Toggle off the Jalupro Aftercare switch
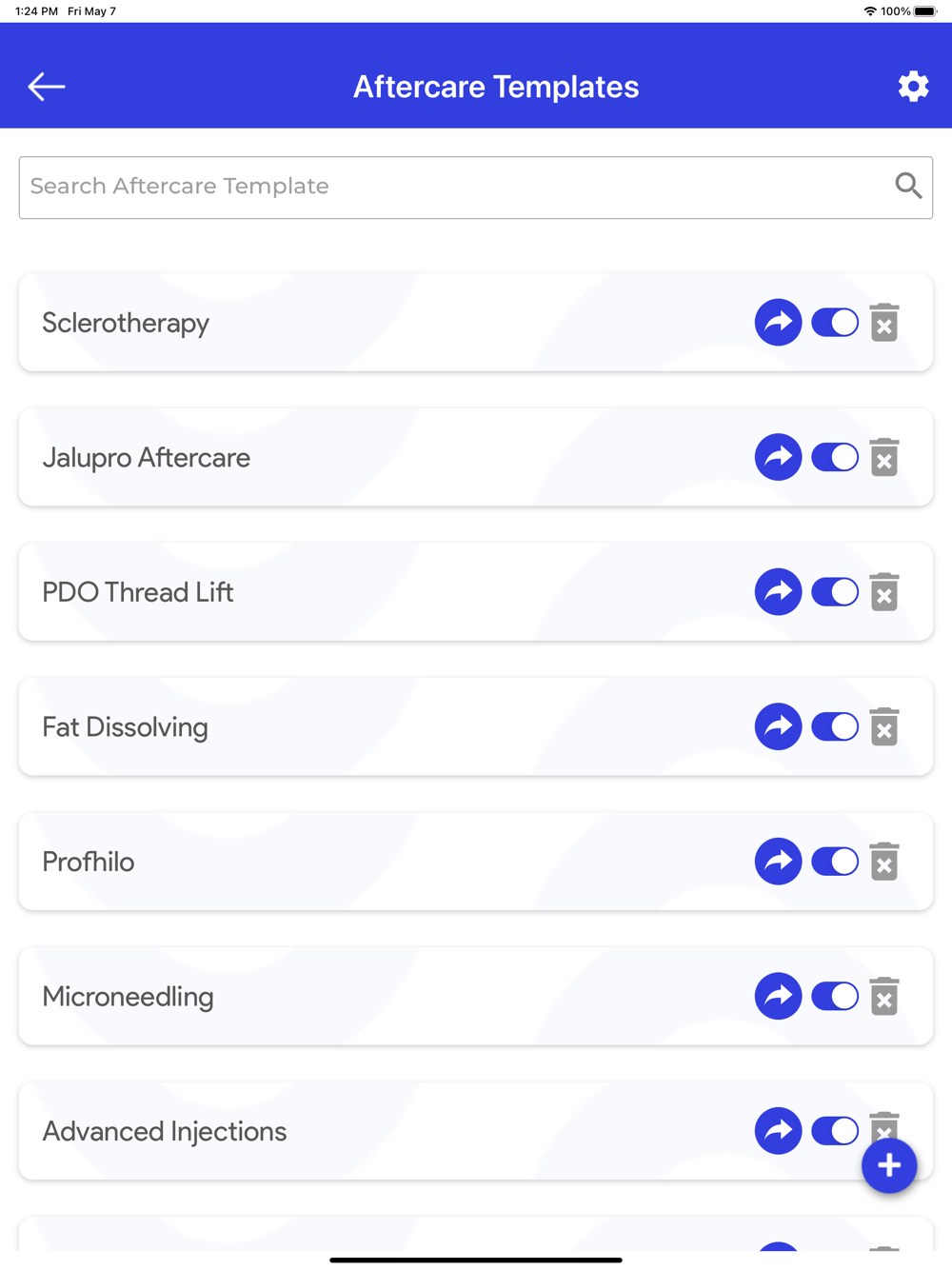The image size is (952, 1270). pyautogui.click(x=835, y=458)
